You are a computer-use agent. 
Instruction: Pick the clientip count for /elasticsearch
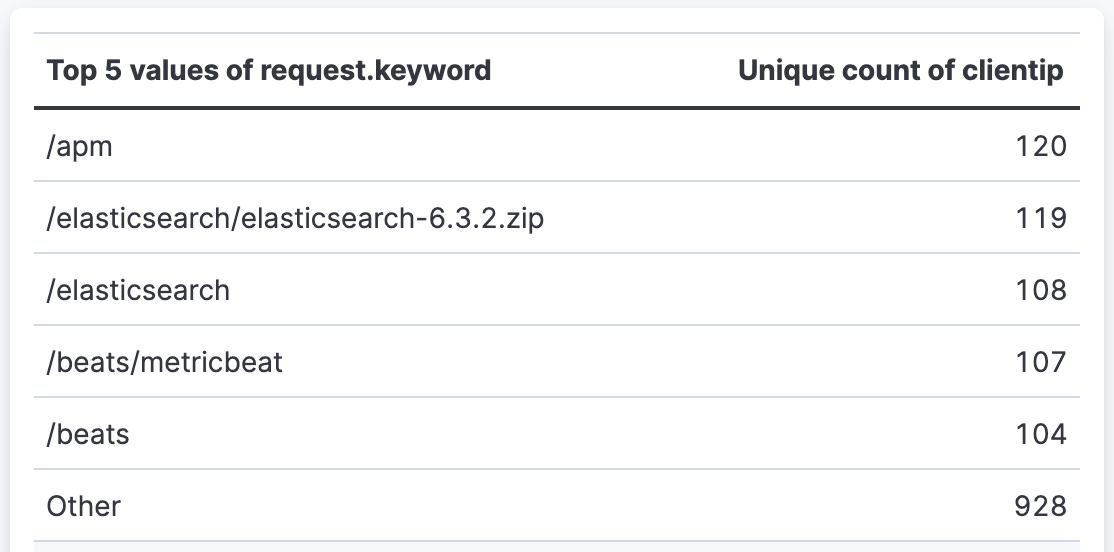(x=1041, y=290)
